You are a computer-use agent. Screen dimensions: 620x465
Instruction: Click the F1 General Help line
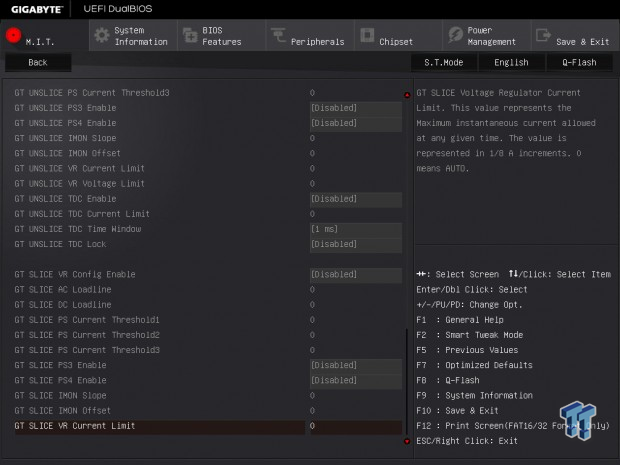tap(460, 320)
